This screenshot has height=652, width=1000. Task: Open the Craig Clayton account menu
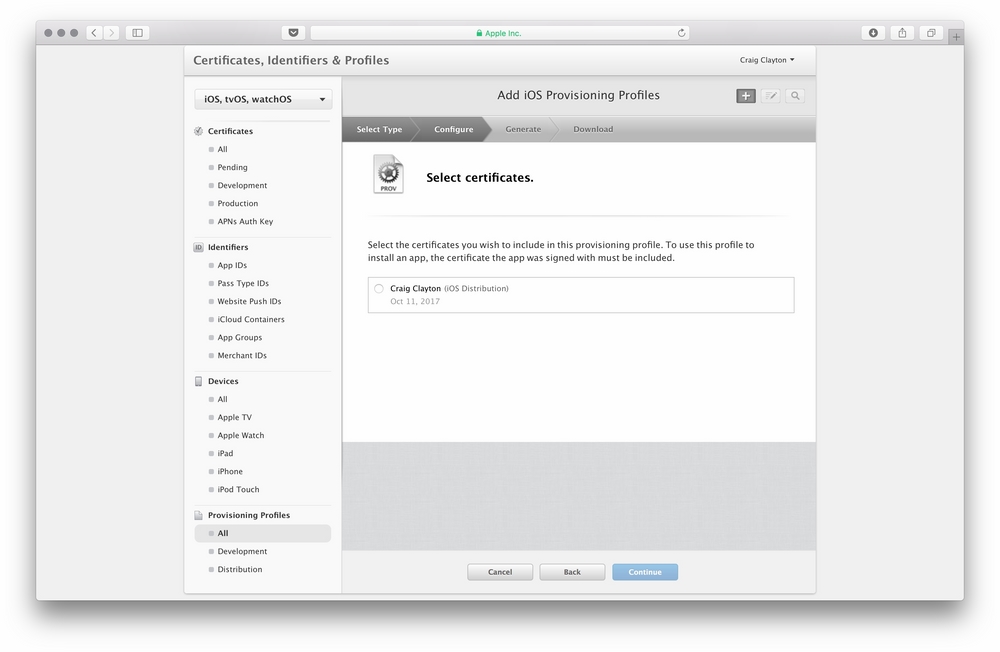coord(767,60)
